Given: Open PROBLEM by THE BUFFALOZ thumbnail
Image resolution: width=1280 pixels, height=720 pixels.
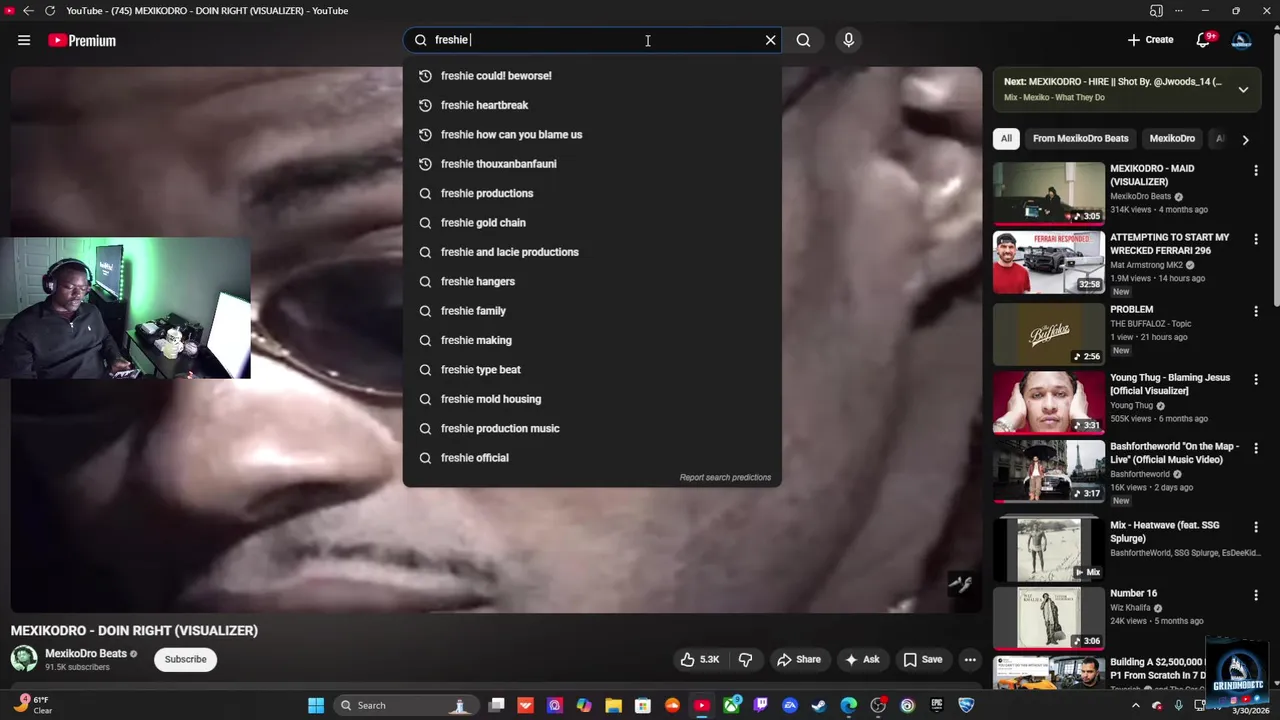Looking at the screenshot, I should [1048, 333].
